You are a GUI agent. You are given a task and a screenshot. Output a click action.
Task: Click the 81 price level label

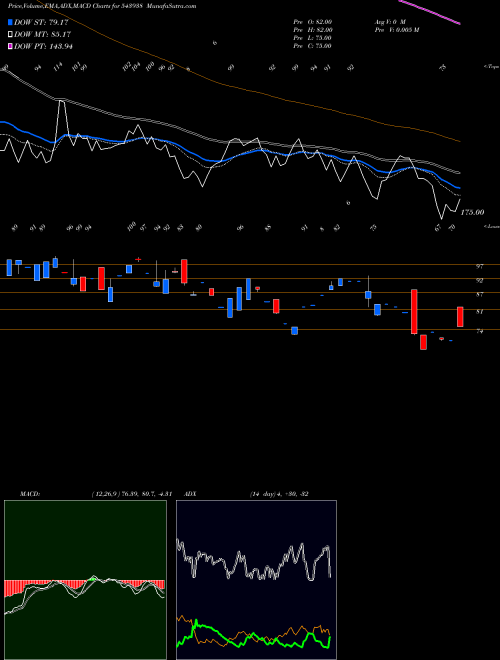click(x=479, y=311)
